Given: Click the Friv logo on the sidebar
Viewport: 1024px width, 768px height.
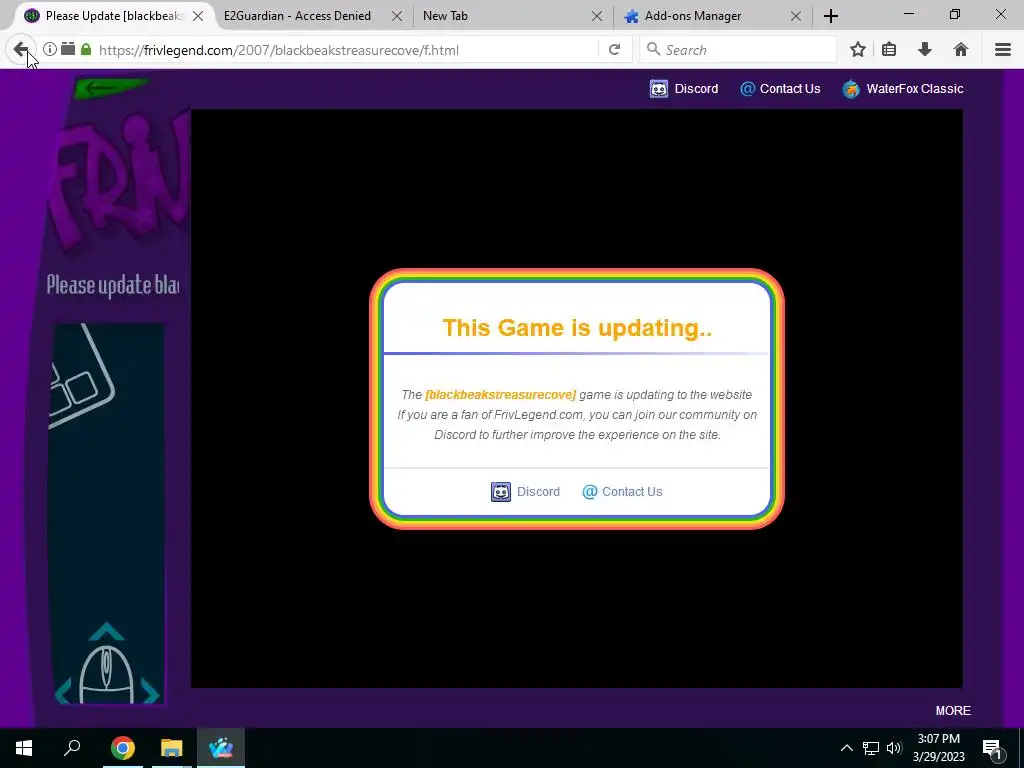Looking at the screenshot, I should tap(121, 183).
